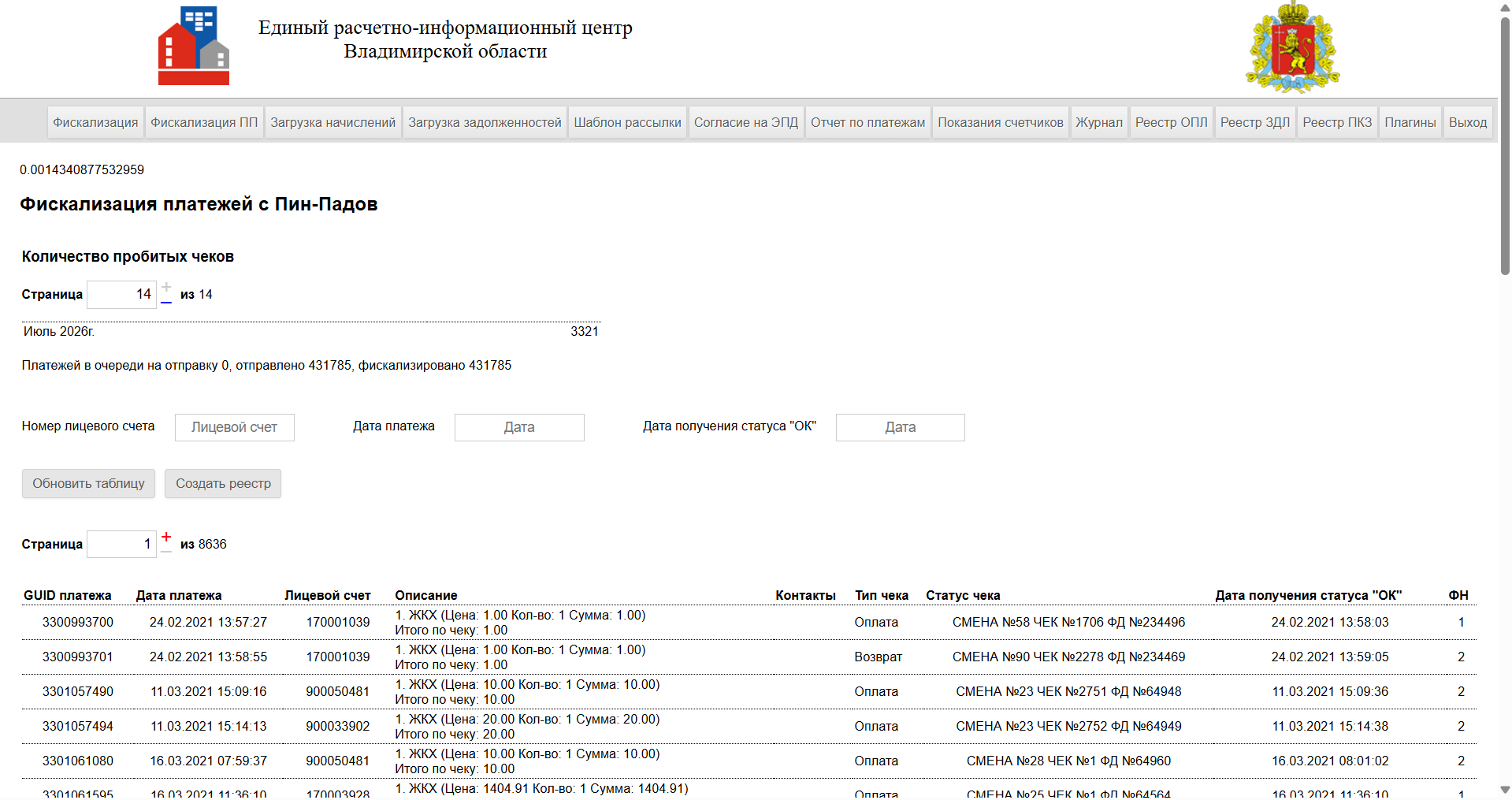Select Реестр ОПЛ in navigation bar
This screenshot has width=1512, height=800.
coord(1171,122)
